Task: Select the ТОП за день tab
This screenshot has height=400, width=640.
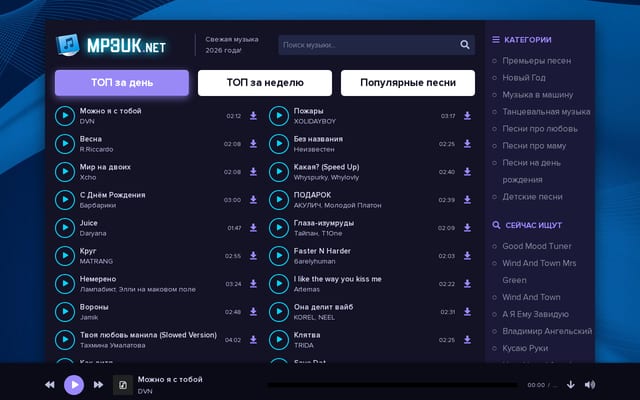Action: point(122,83)
